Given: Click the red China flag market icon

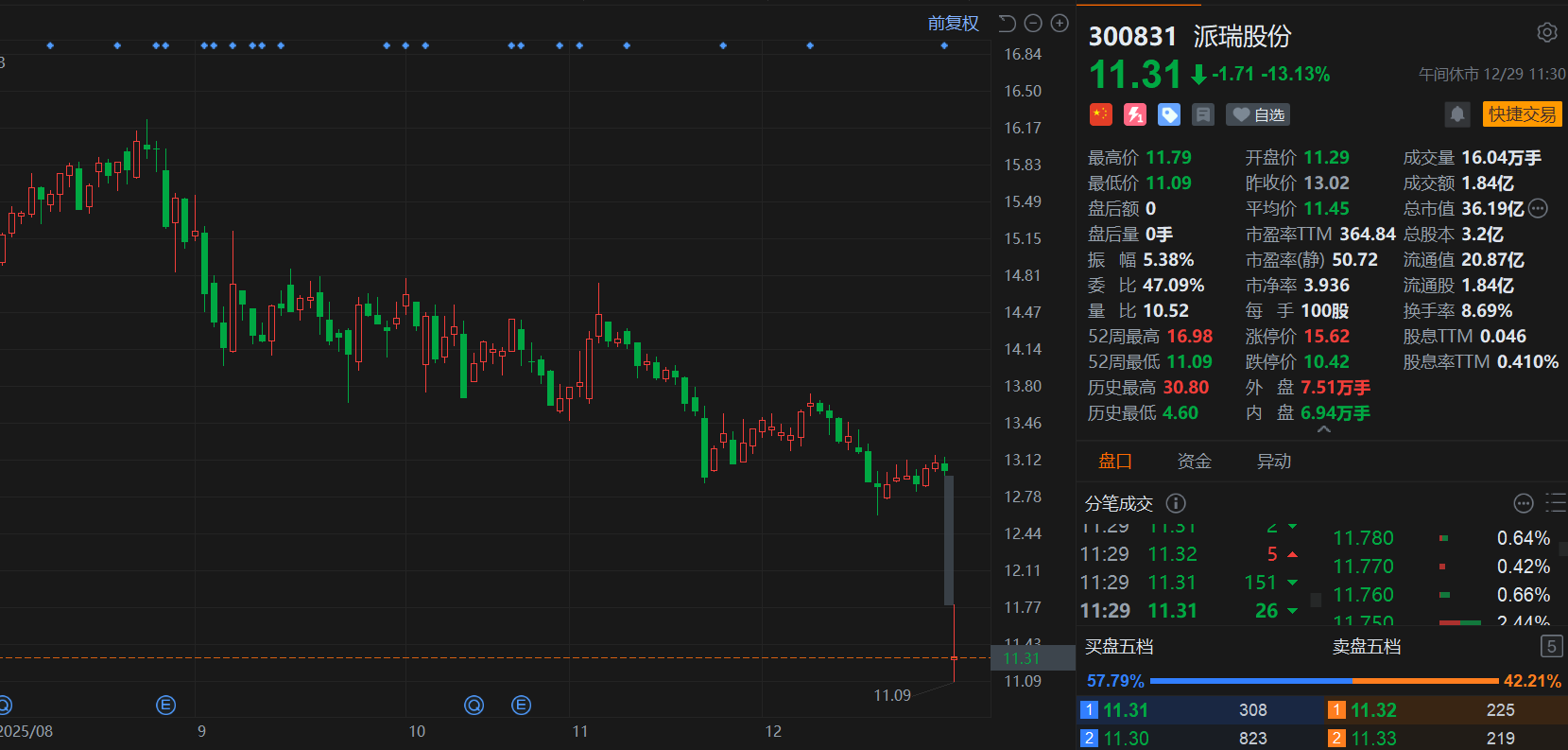Looking at the screenshot, I should pos(1100,114).
